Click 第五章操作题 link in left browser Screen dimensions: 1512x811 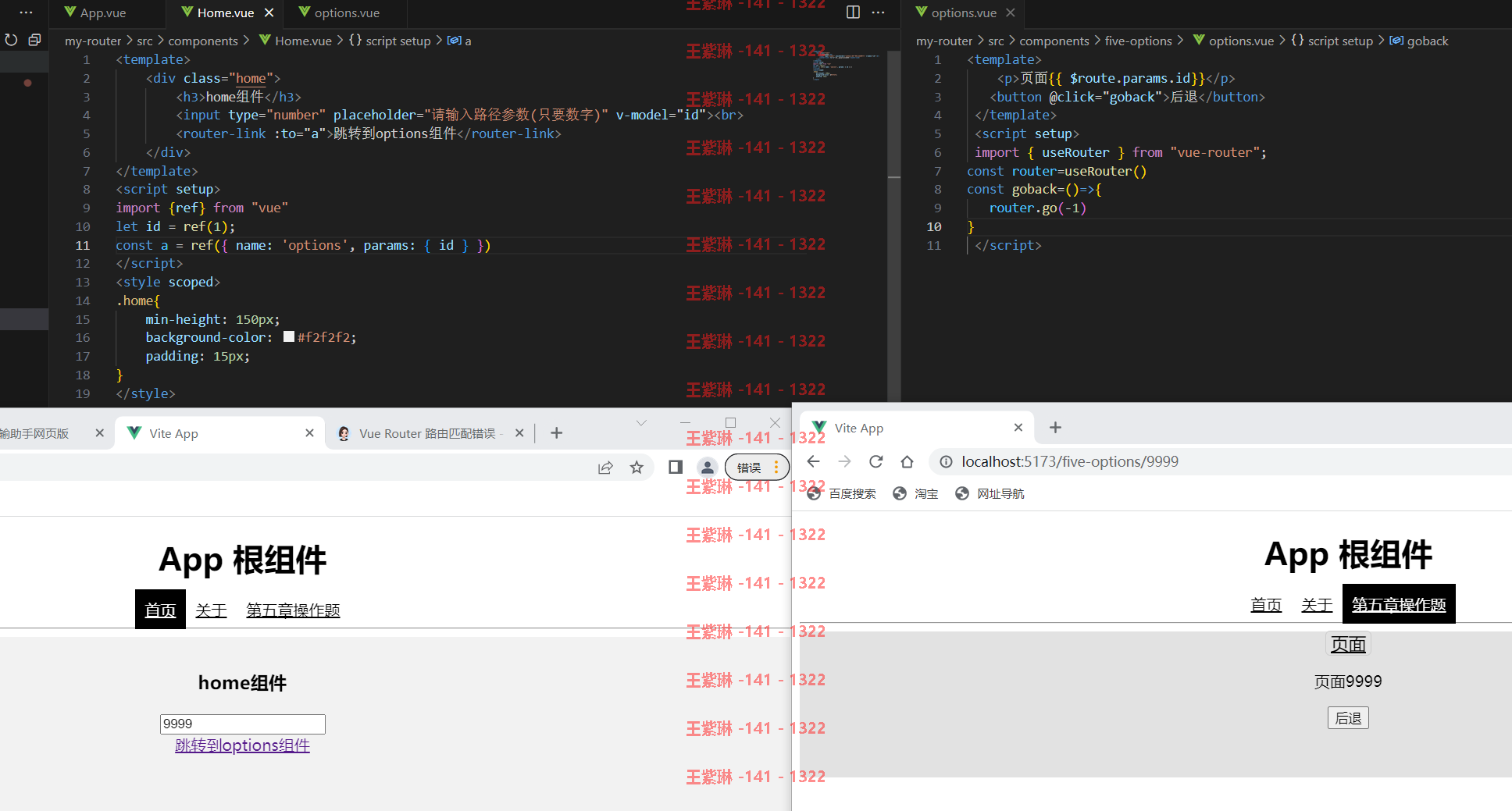point(293,610)
